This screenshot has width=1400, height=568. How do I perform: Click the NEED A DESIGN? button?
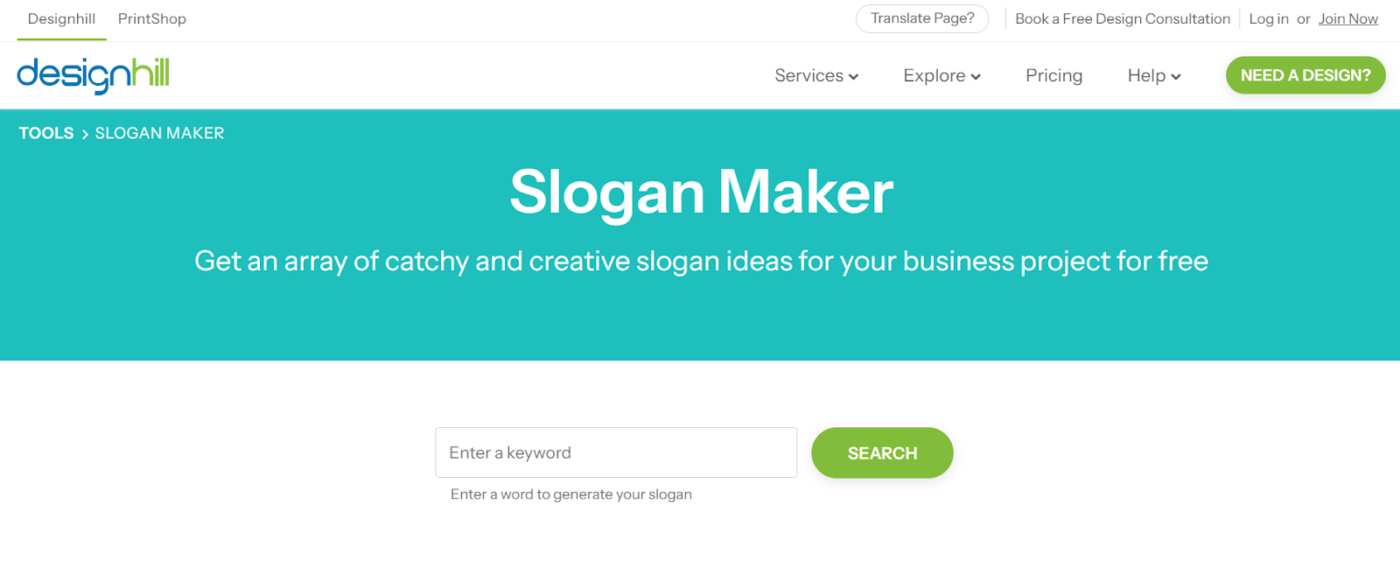(x=1305, y=75)
